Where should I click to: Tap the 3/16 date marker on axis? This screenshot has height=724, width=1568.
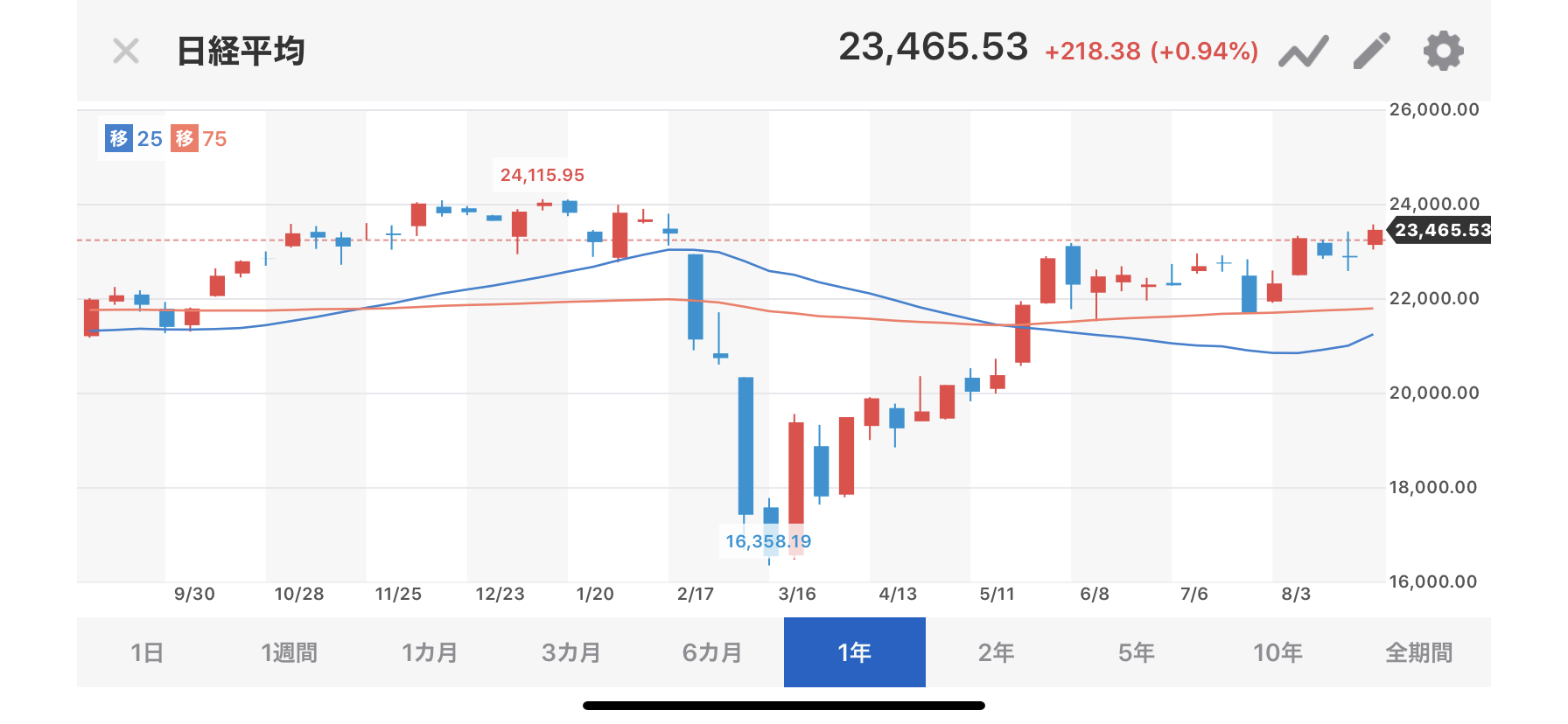797,594
